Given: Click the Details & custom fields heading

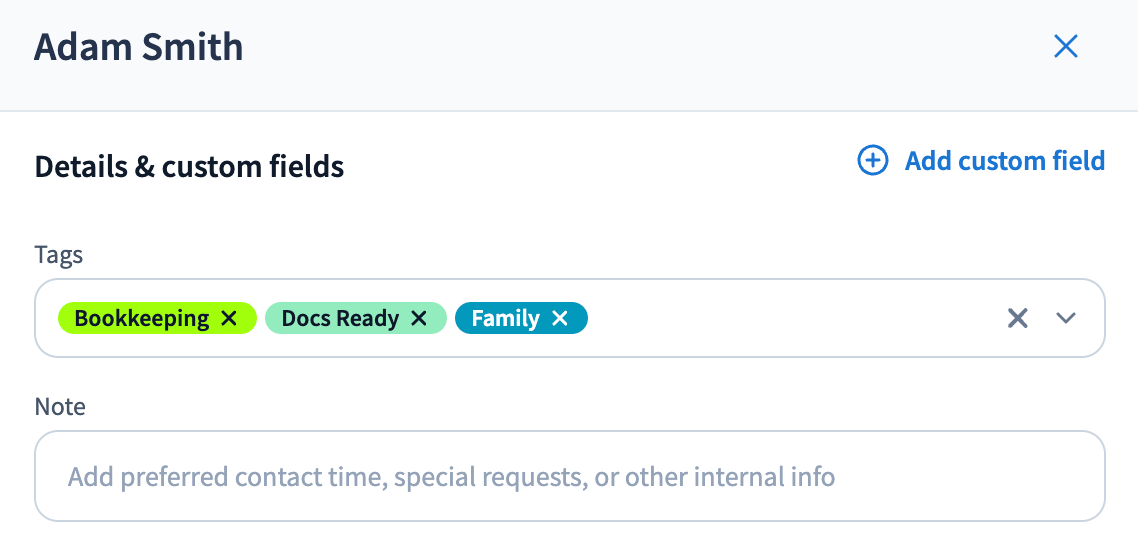Looking at the screenshot, I should point(189,167).
